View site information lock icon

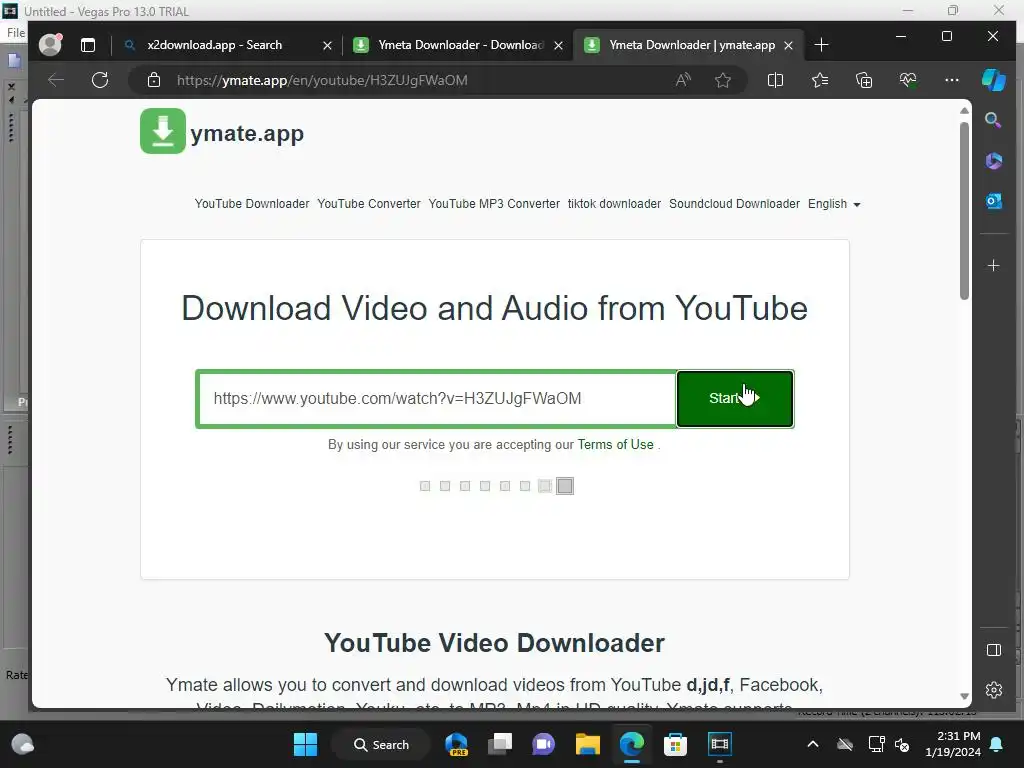(x=153, y=80)
